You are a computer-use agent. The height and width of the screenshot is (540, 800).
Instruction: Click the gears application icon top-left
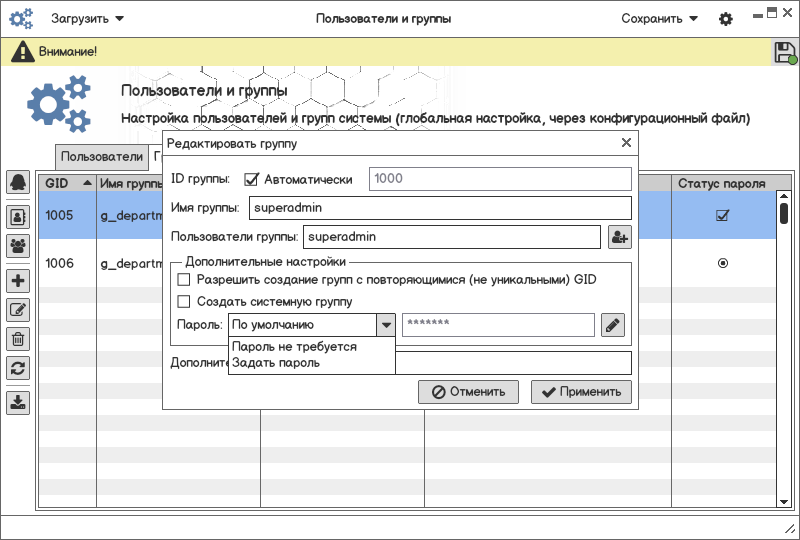21,19
